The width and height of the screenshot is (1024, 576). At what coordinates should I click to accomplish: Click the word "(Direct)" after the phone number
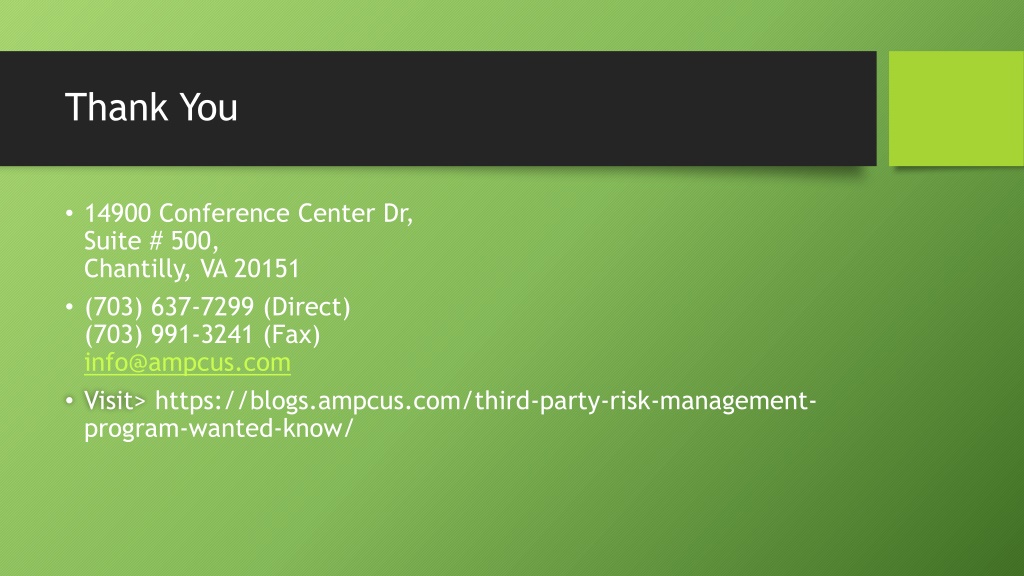click(x=307, y=307)
